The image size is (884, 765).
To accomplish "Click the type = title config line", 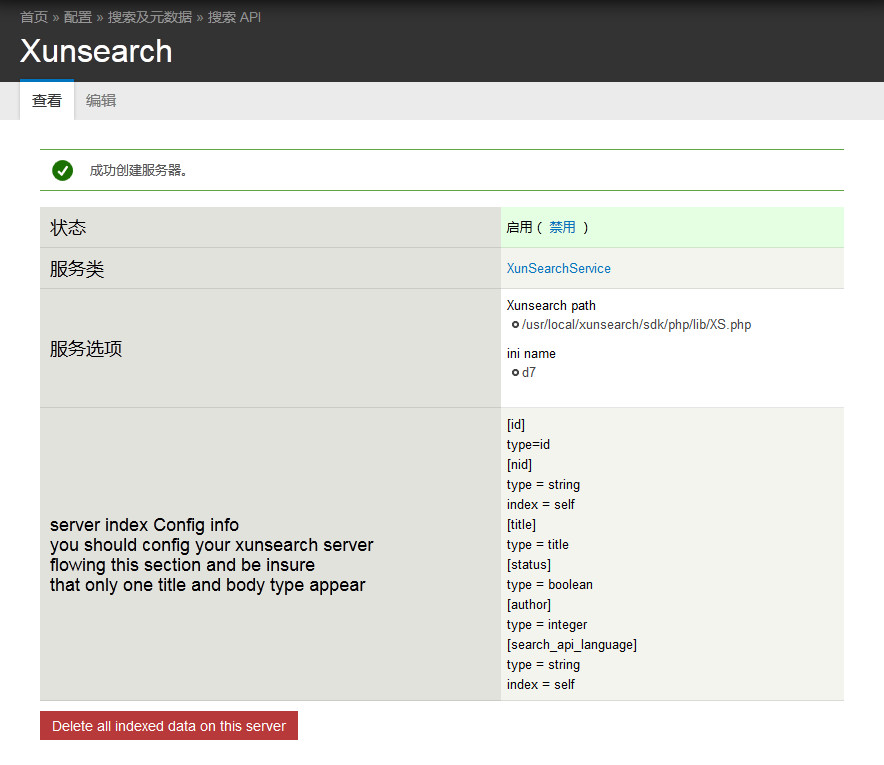I will click(537, 545).
